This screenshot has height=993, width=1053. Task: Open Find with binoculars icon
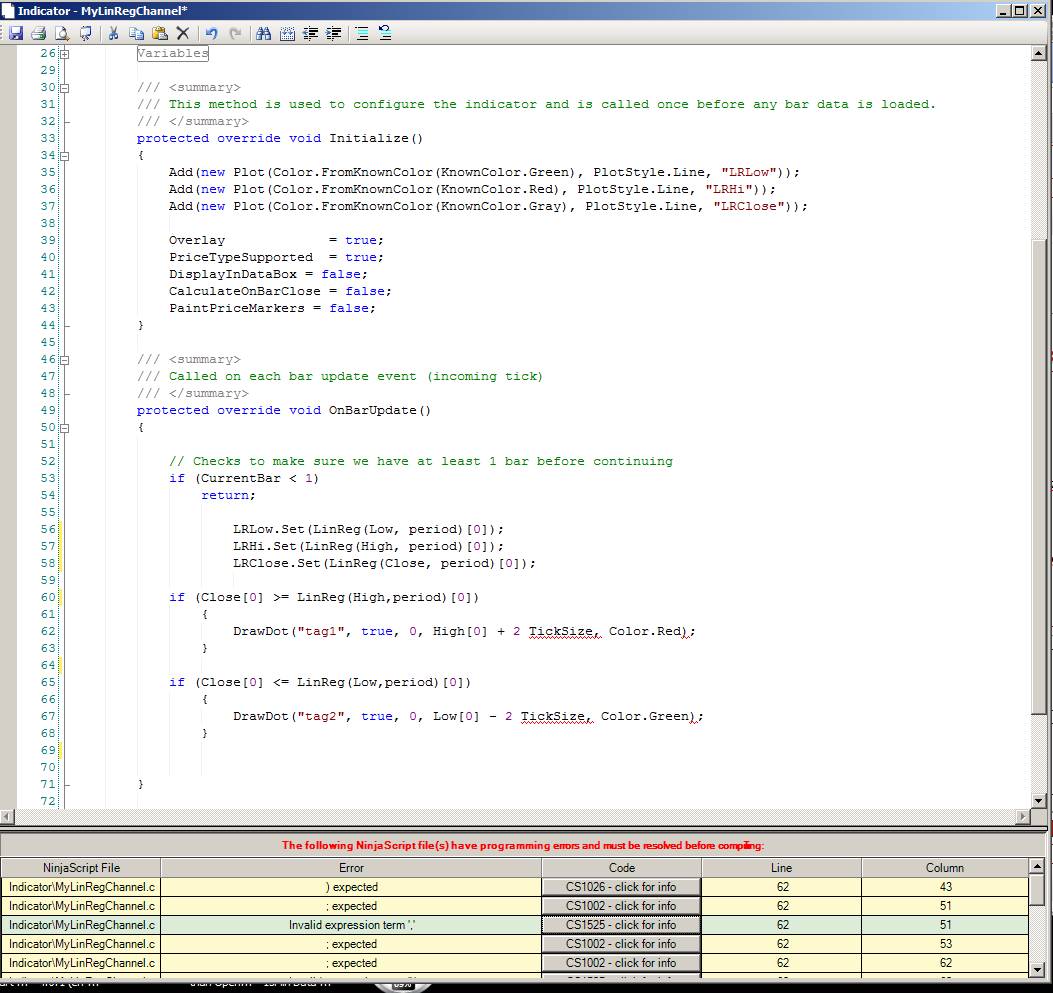pyautogui.click(x=264, y=33)
